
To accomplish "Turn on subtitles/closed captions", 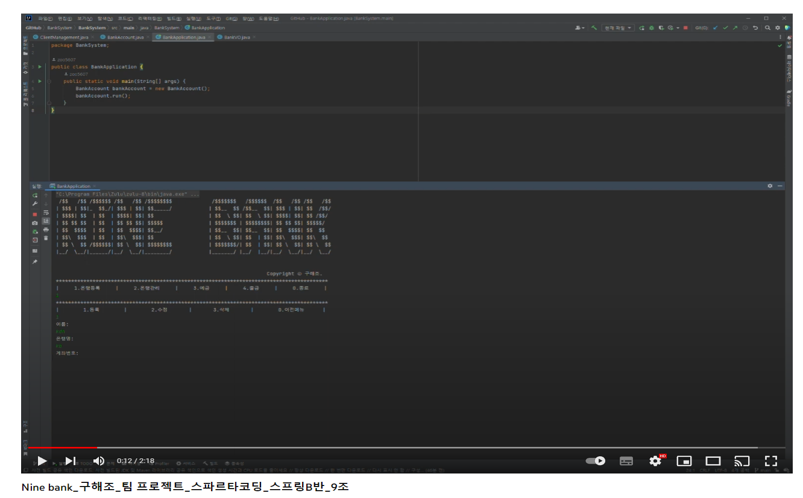I will pyautogui.click(x=626, y=461).
